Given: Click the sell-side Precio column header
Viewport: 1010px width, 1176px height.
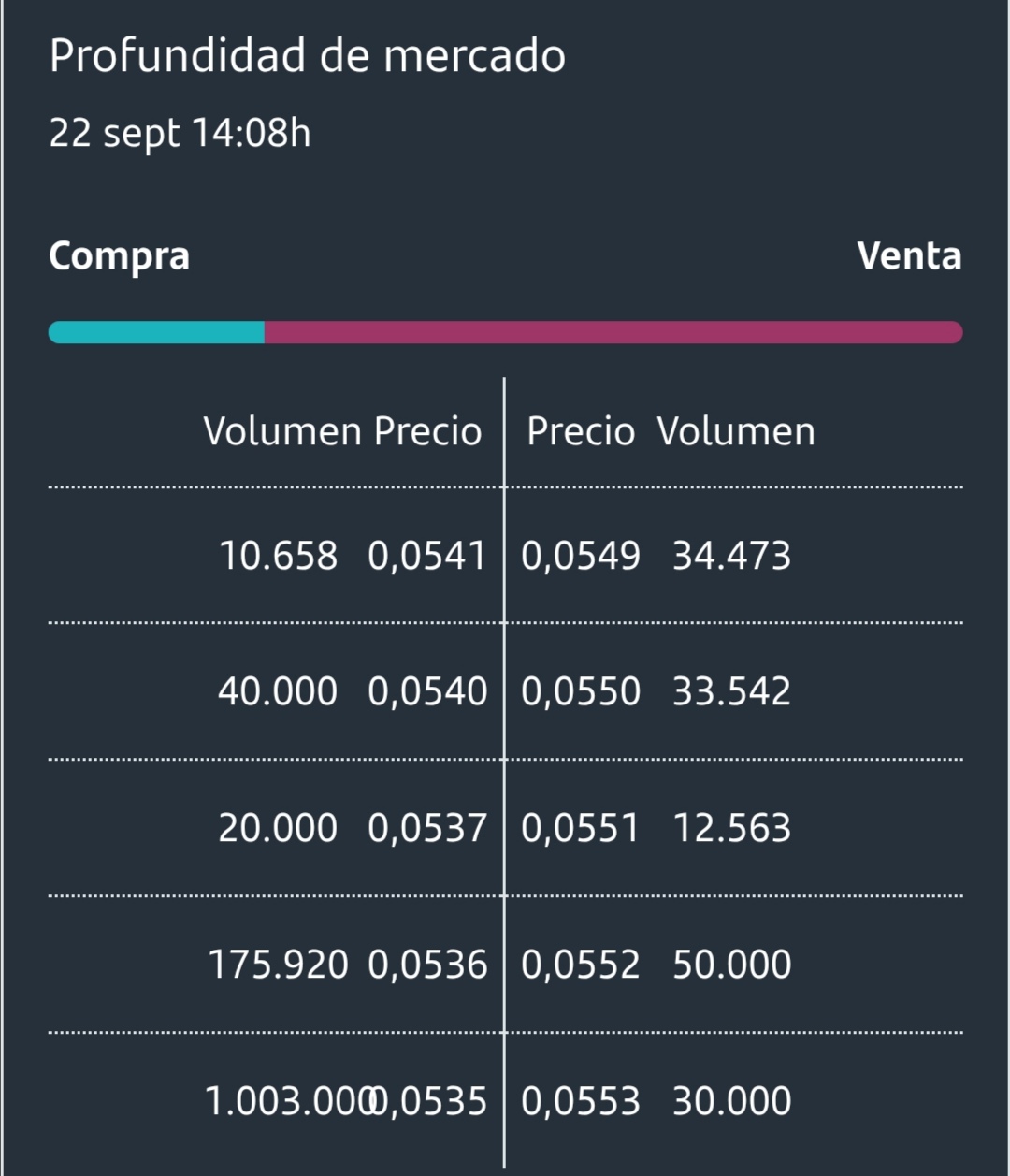Looking at the screenshot, I should tap(581, 431).
